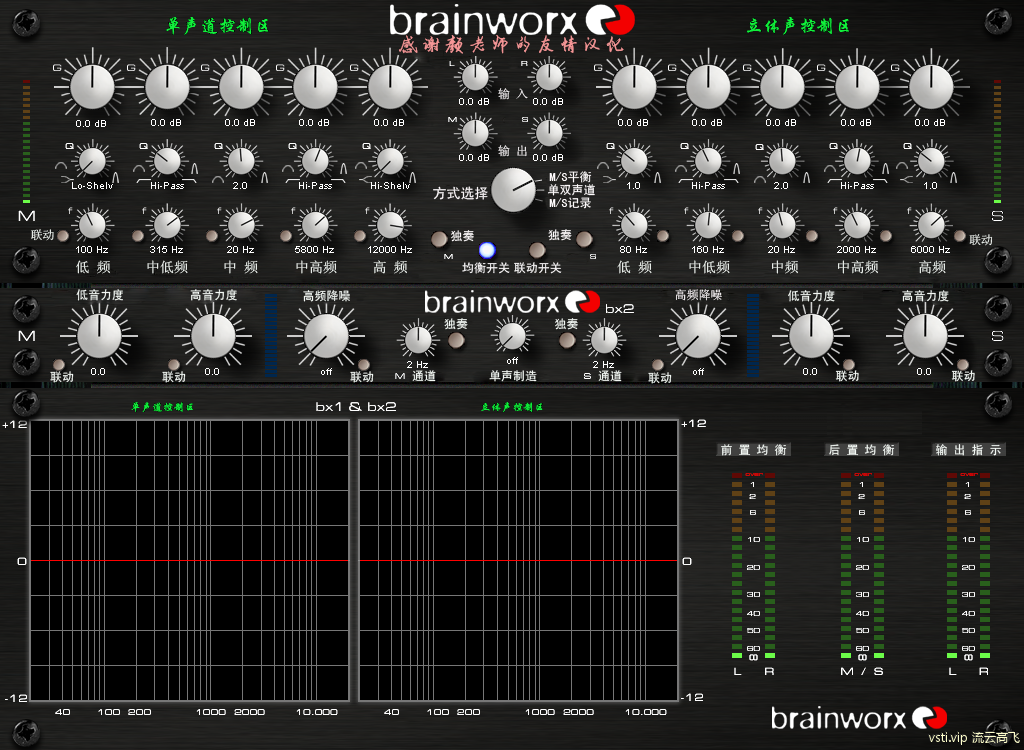This screenshot has height=750, width=1024.
Task: Click the mono 100 Hz frequency knob
Action: pyautogui.click(x=92, y=225)
